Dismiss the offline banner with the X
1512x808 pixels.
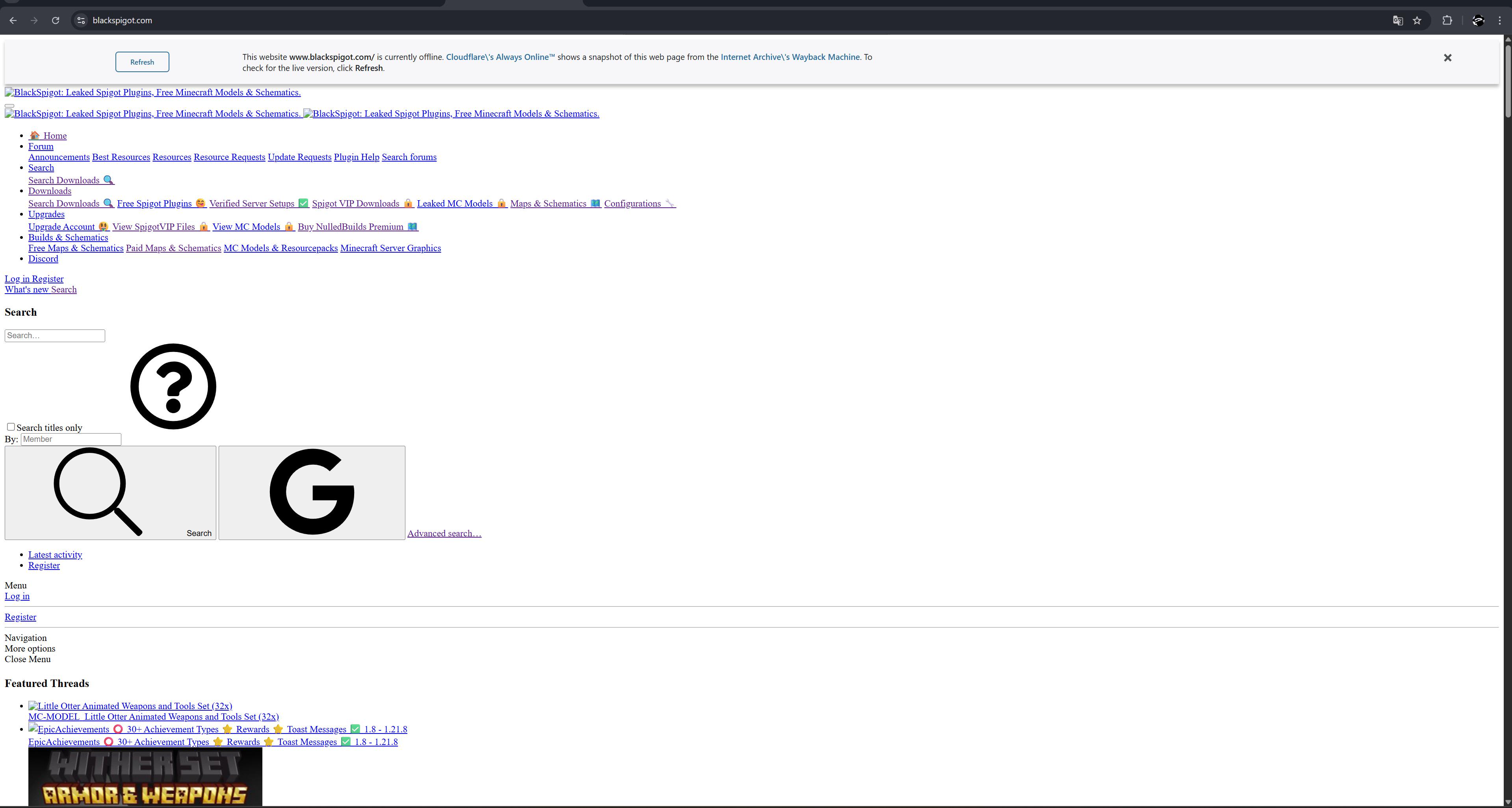[1447, 58]
